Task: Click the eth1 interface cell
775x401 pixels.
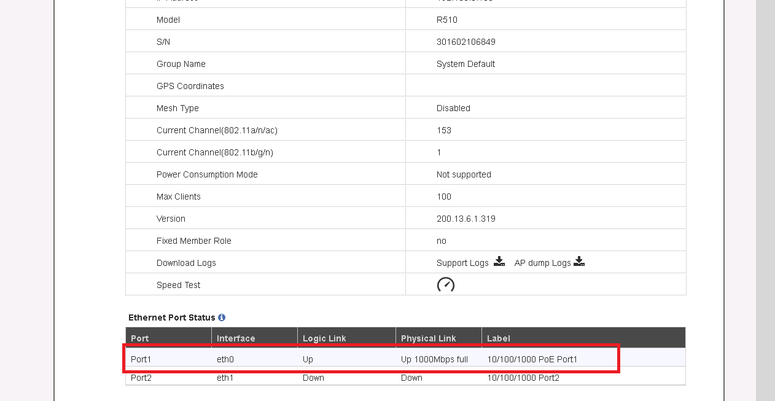Action: (225, 379)
